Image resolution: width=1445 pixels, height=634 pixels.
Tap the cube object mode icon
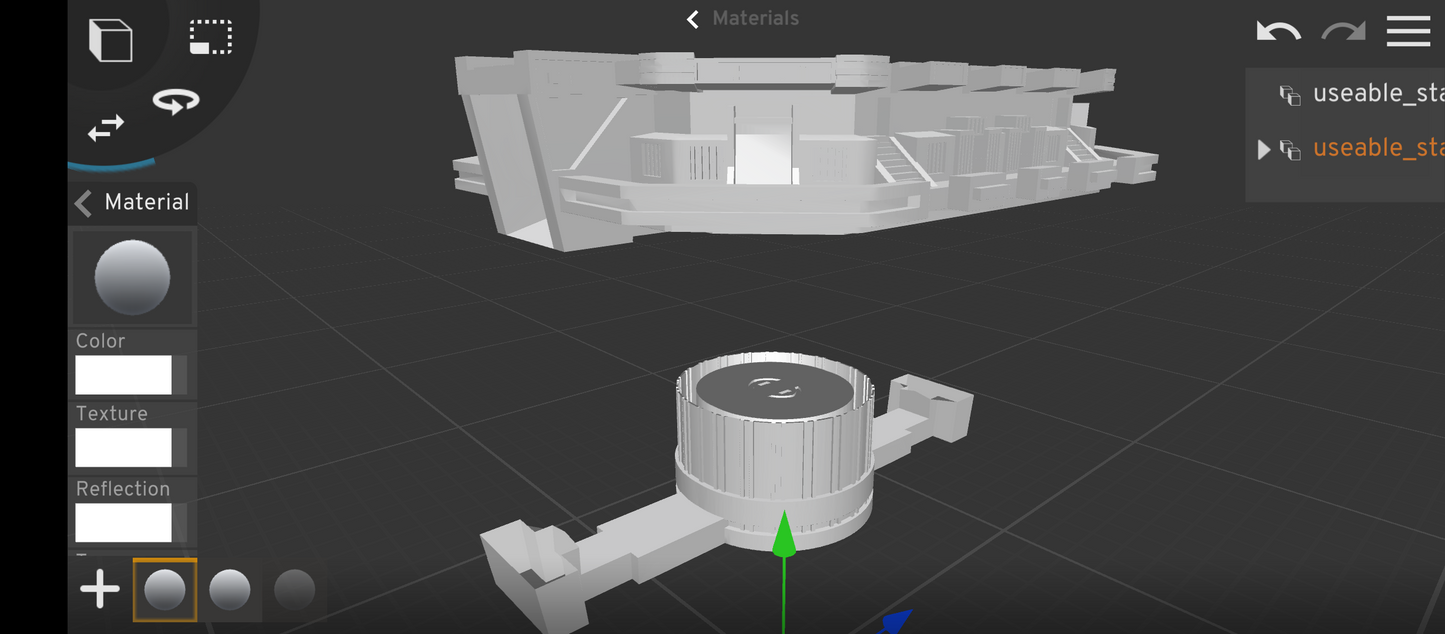111,40
